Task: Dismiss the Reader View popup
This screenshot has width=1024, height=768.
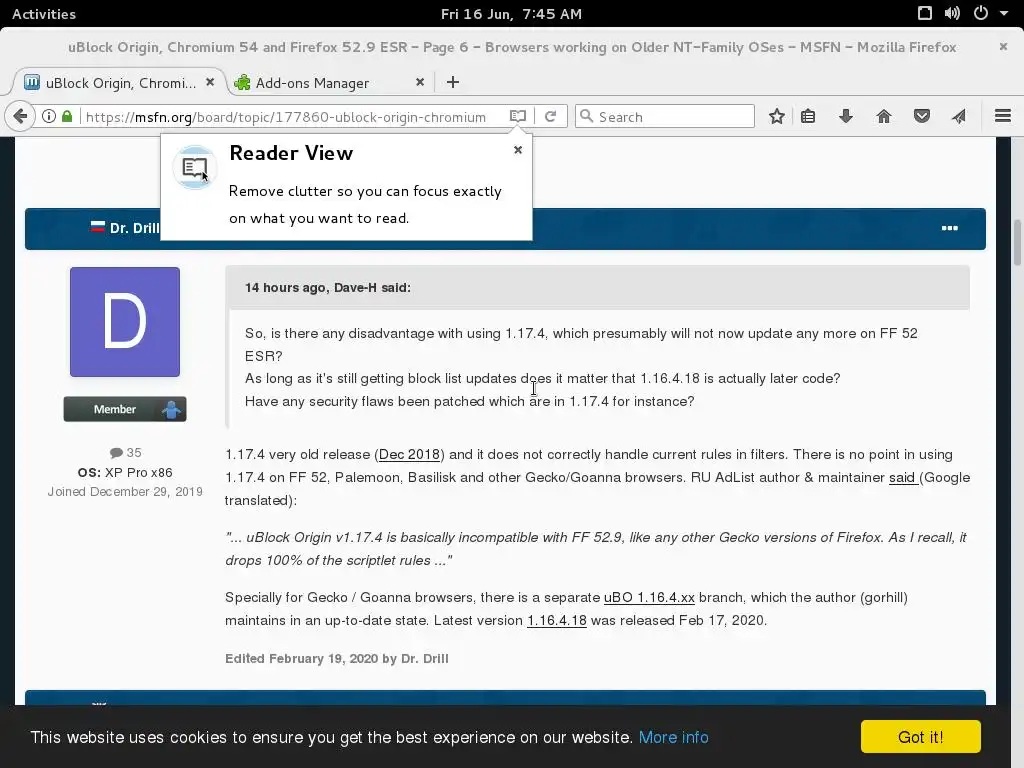Action: click(x=518, y=150)
